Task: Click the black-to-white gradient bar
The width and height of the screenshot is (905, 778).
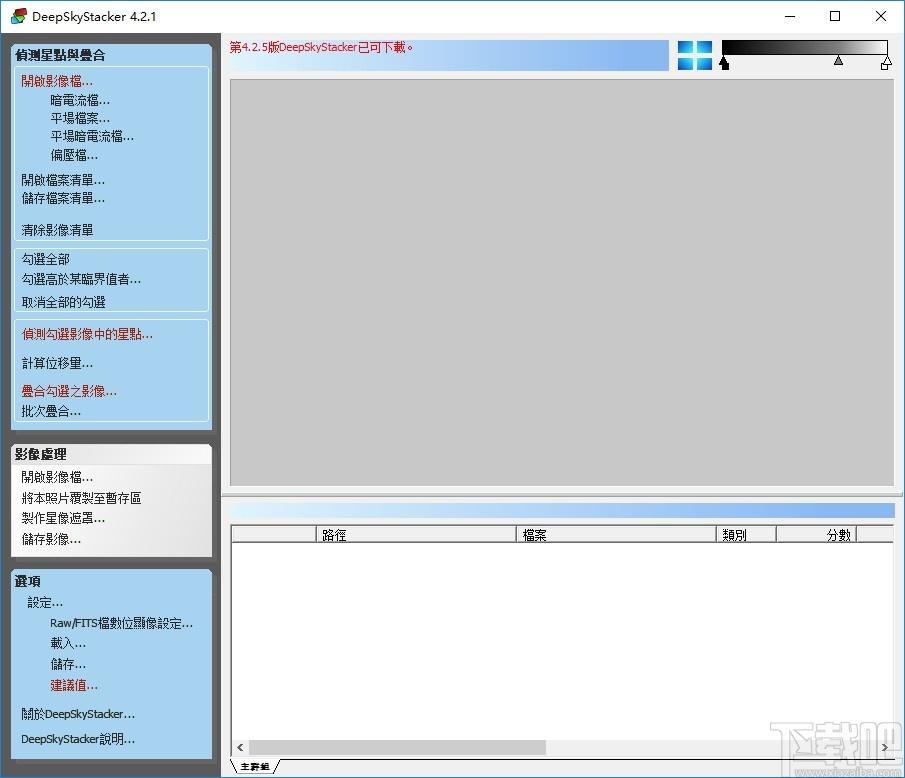Action: [804, 47]
